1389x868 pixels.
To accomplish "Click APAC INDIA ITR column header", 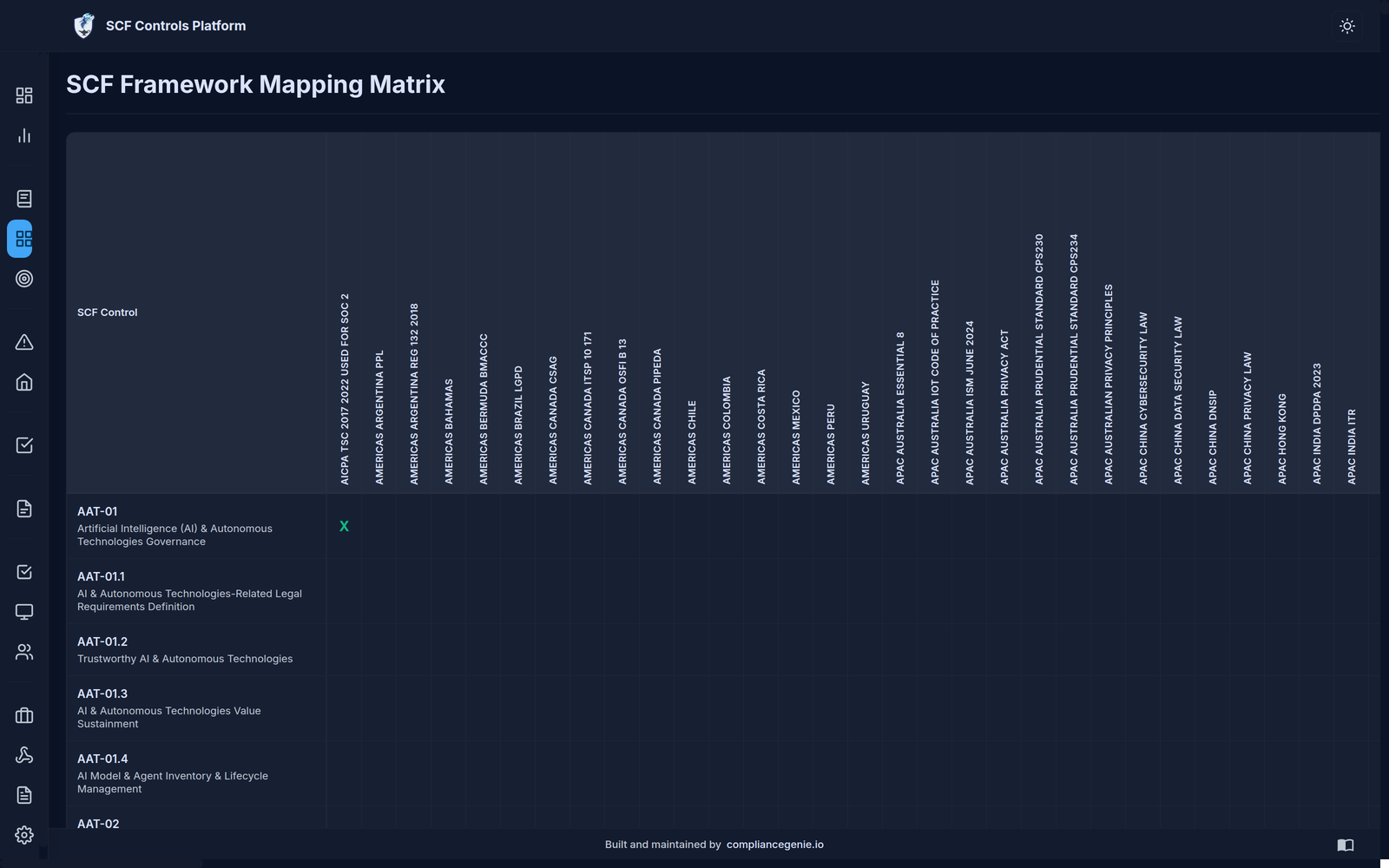I will 1352,447.
